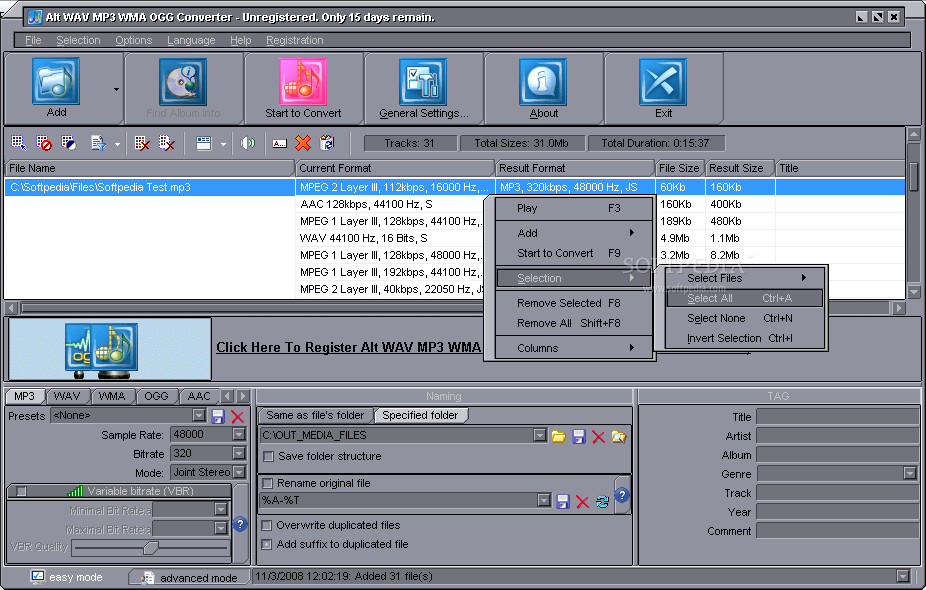Click the Add files toolbar icon
Viewport: 926px width, 590px height.
click(56, 82)
